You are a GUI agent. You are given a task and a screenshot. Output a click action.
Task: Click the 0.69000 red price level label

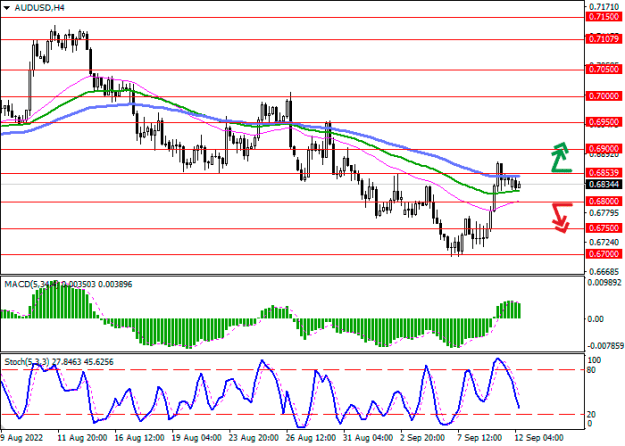604,149
